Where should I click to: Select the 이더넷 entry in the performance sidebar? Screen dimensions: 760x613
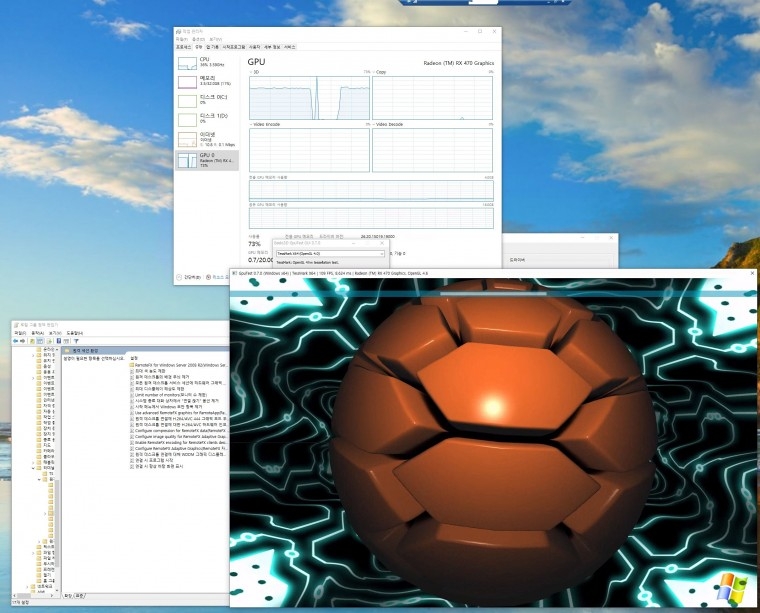[206, 139]
